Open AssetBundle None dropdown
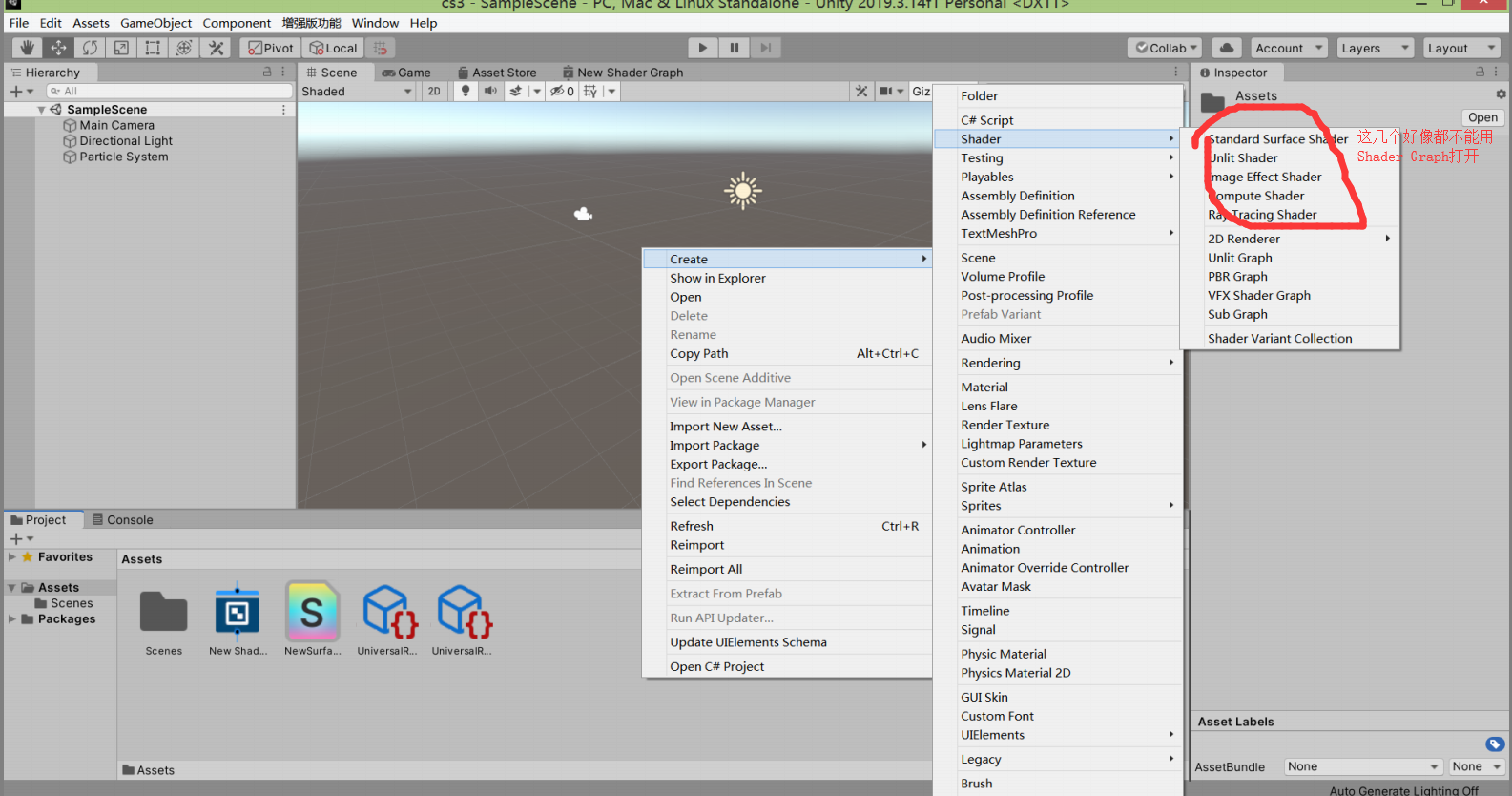 pos(1363,766)
